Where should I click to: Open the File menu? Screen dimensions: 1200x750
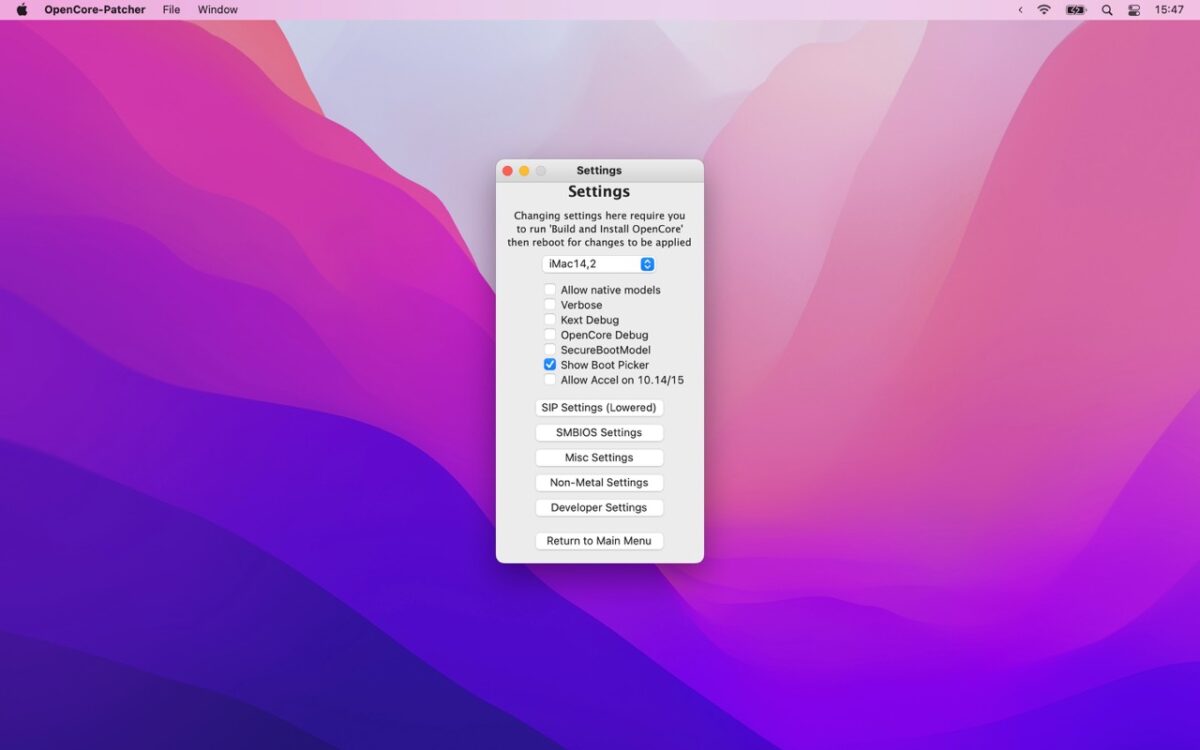pyautogui.click(x=170, y=9)
